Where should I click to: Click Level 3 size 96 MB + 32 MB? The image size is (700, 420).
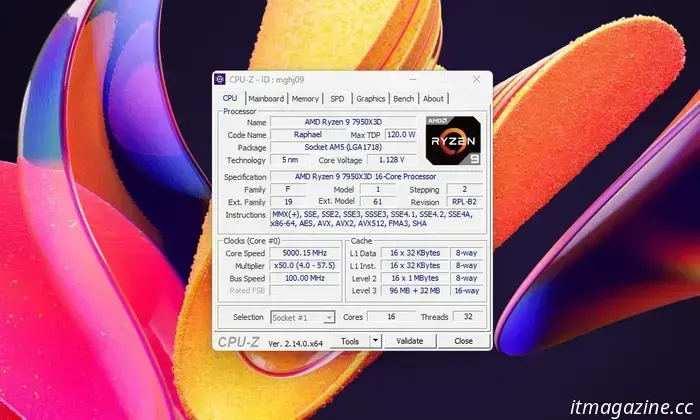415,291
